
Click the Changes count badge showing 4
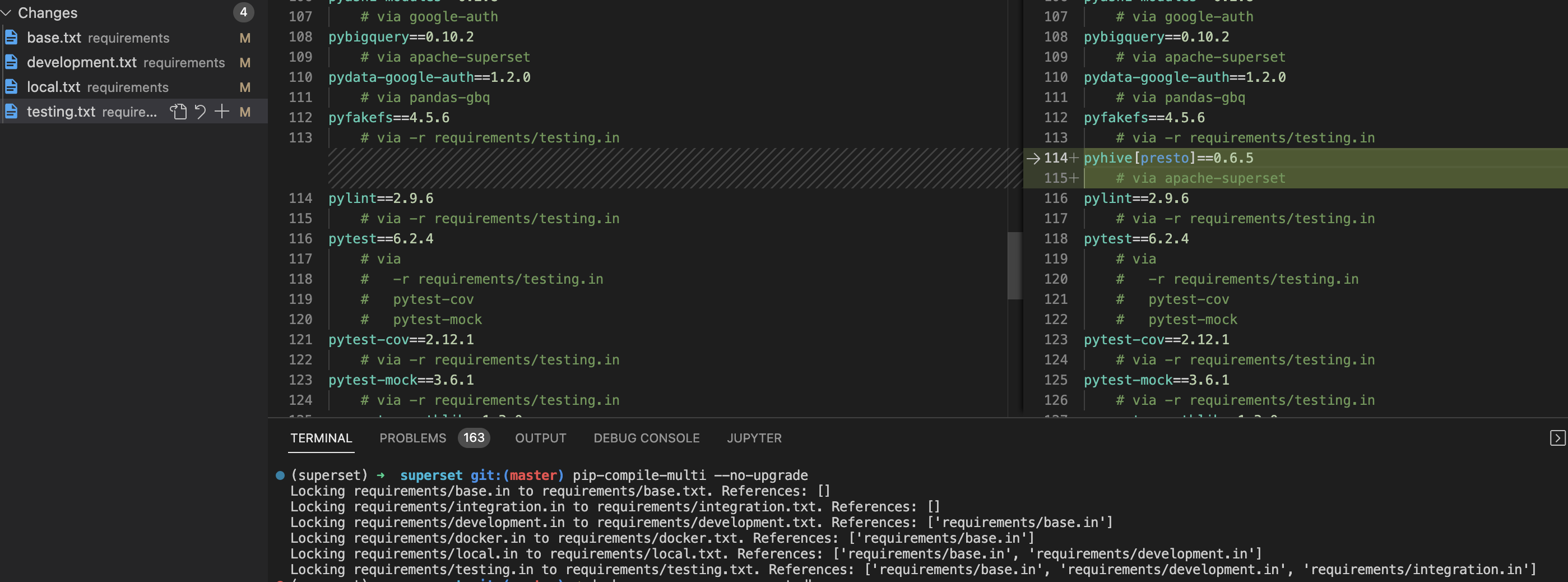(x=243, y=12)
